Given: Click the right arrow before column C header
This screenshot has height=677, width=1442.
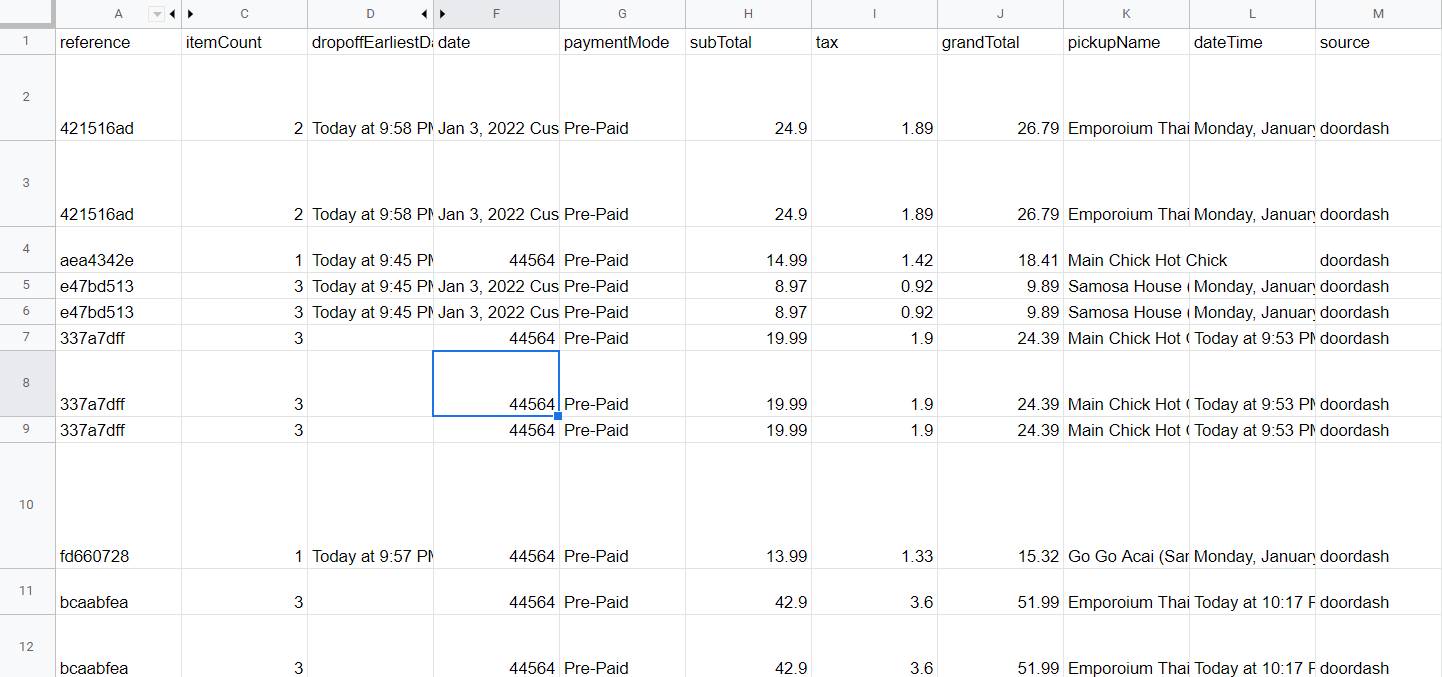Looking at the screenshot, I should (x=189, y=14).
